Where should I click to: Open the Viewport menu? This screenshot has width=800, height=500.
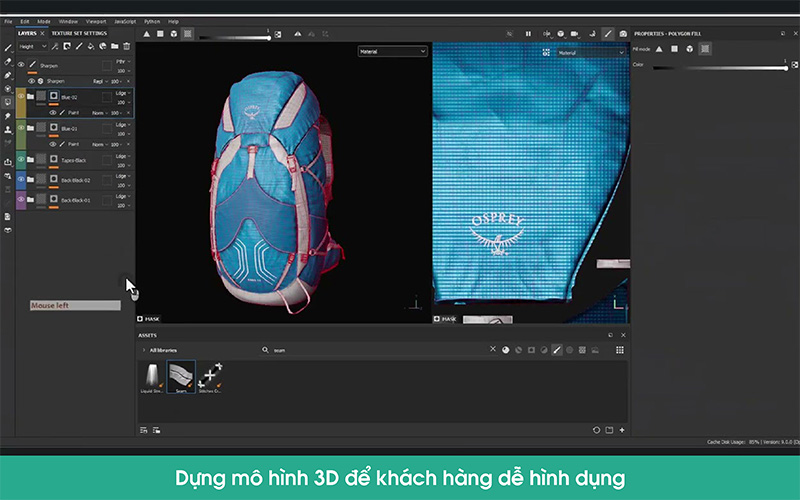[x=94, y=20]
